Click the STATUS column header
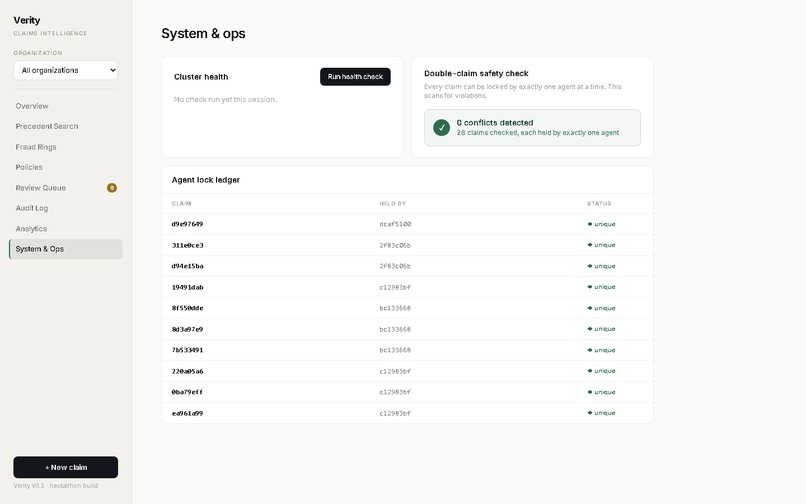This screenshot has width=806, height=504. tap(599, 204)
